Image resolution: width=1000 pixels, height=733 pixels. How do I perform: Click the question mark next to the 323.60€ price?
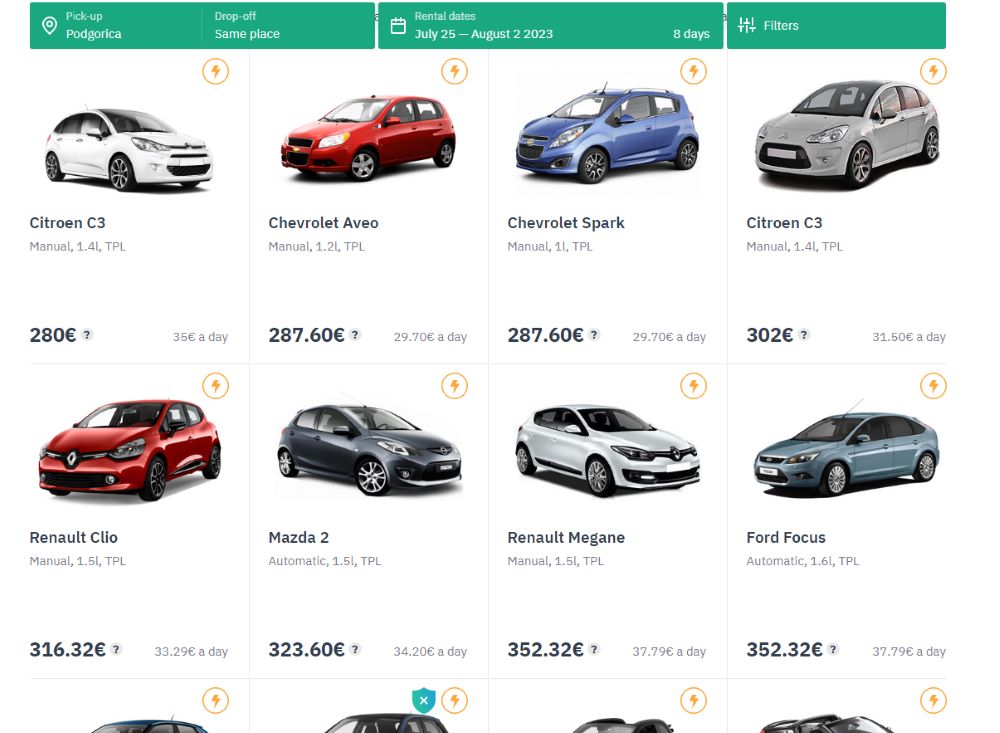tap(357, 650)
